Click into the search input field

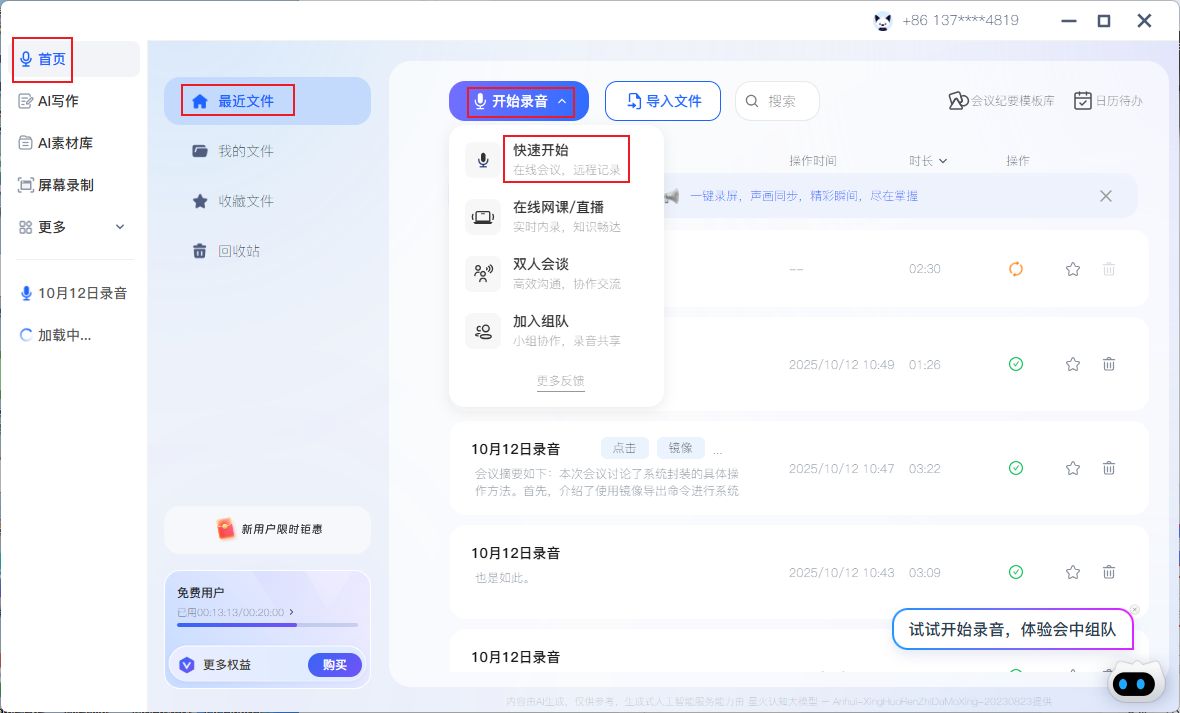pos(784,101)
